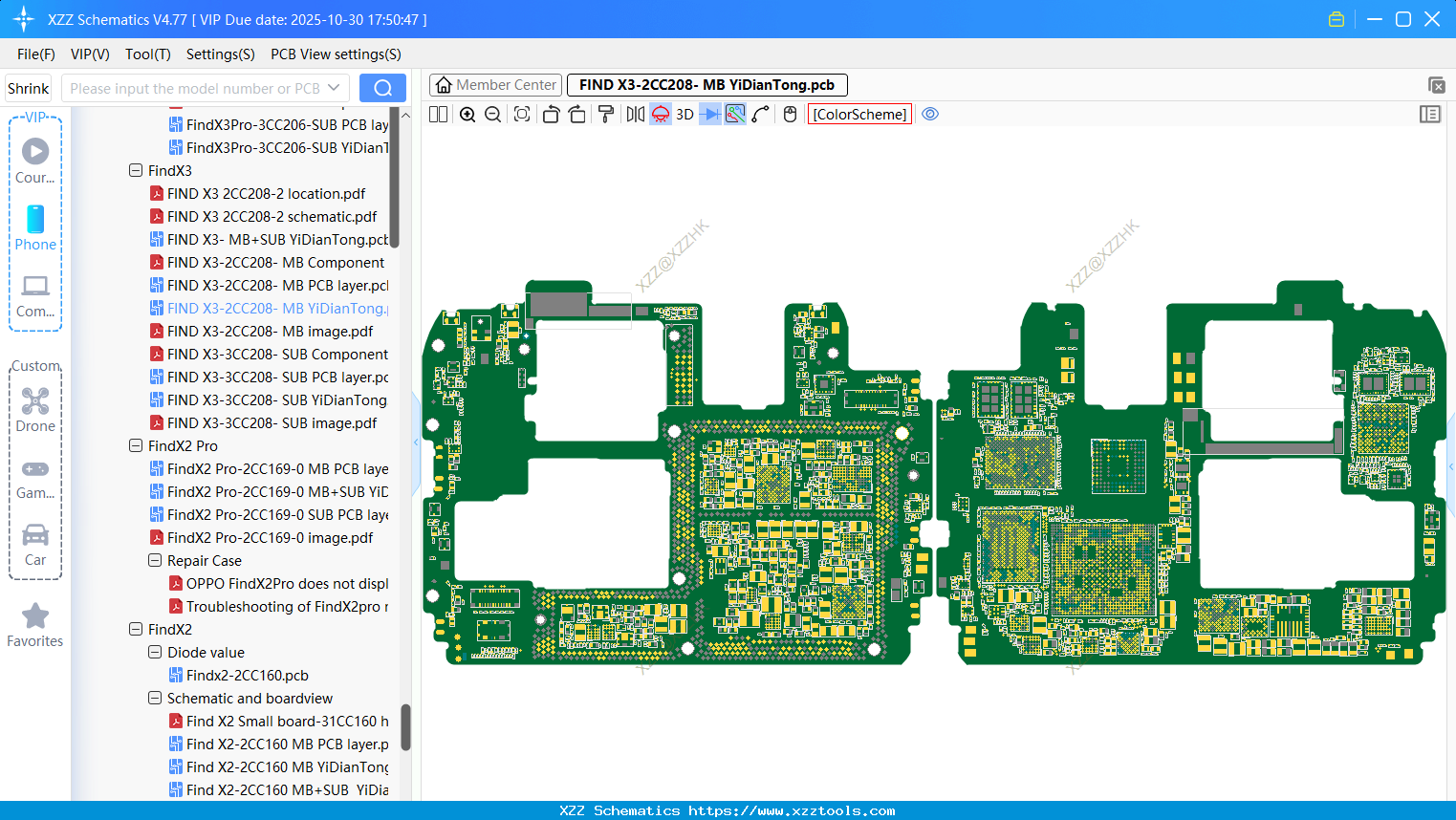Screen dimensions: 1456x820
Task: Click the zoom out magnifier icon
Action: point(493,115)
